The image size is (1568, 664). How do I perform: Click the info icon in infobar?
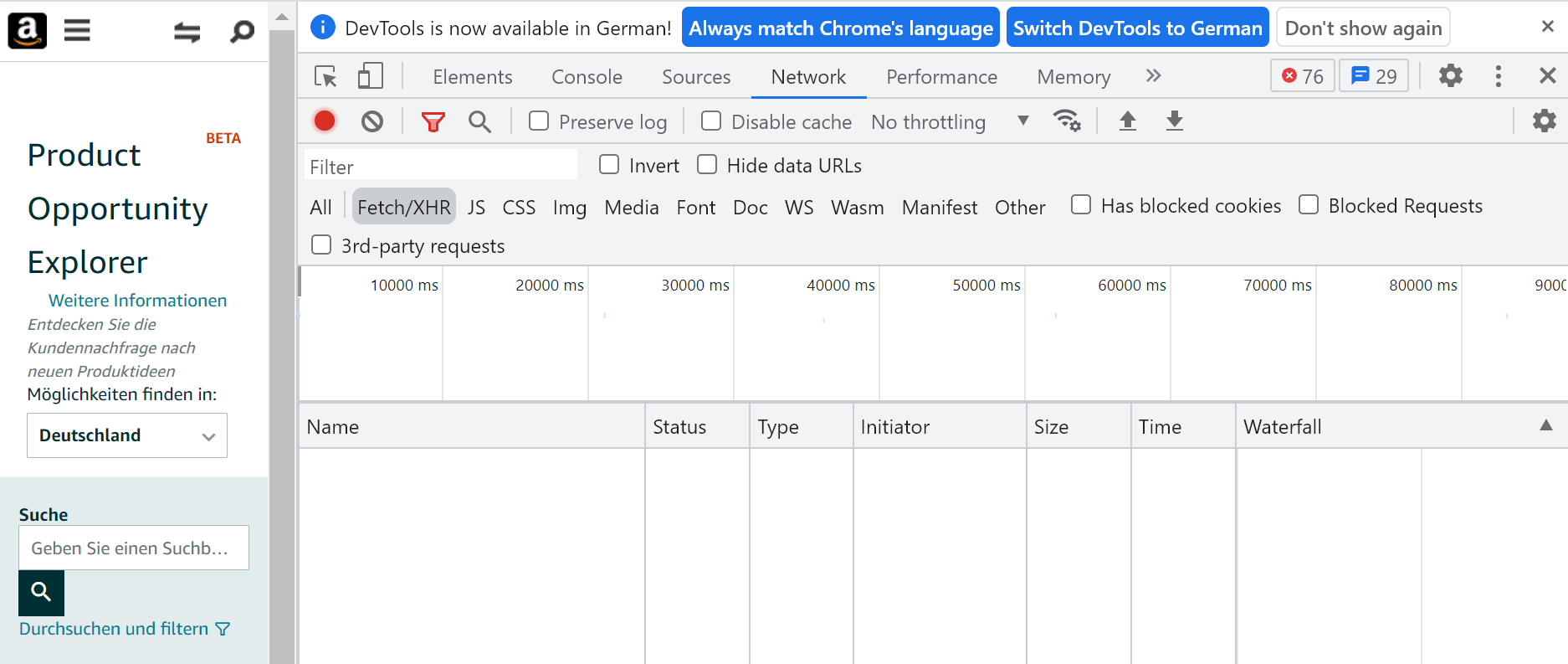pyautogui.click(x=322, y=28)
